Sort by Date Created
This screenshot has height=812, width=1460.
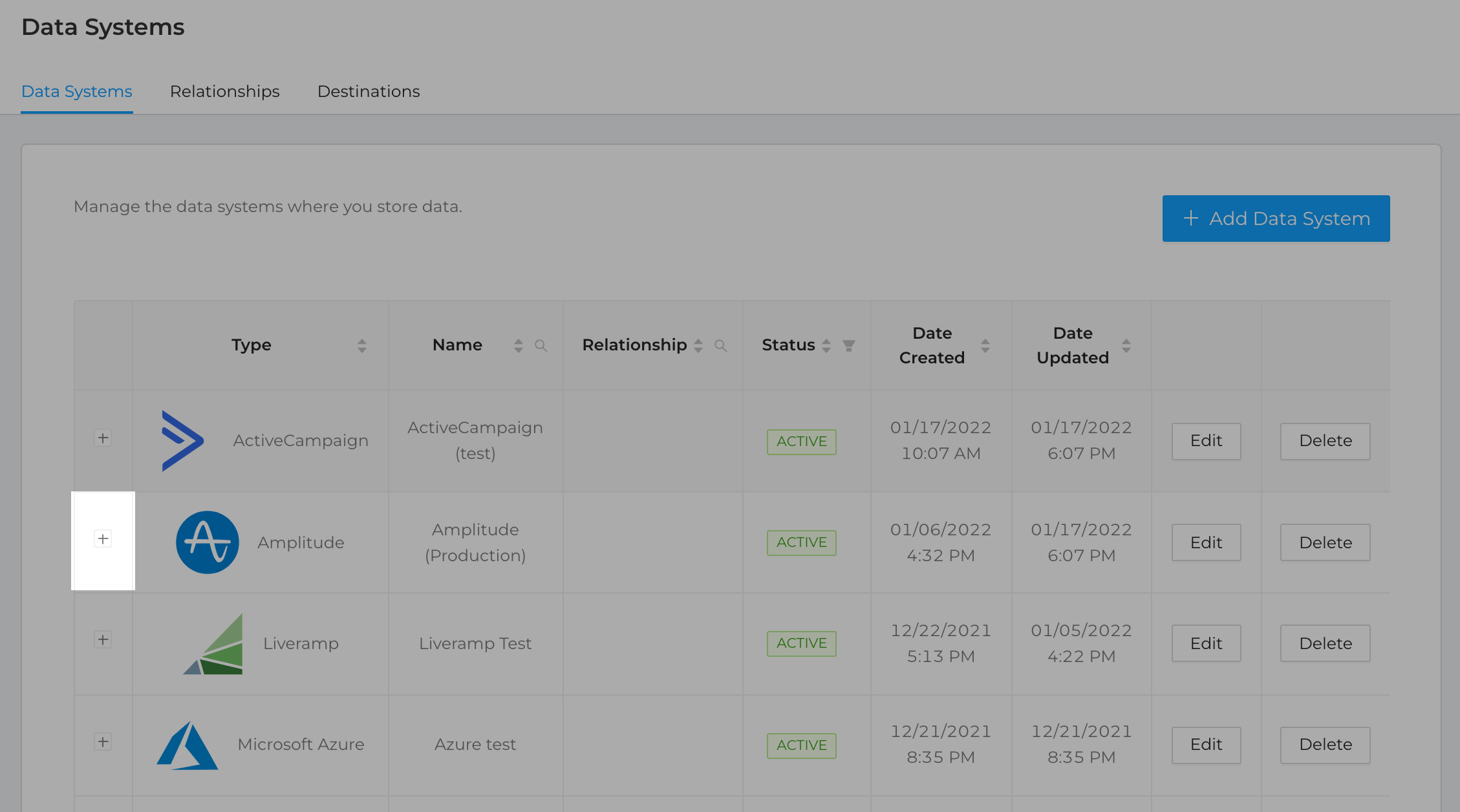tap(985, 346)
